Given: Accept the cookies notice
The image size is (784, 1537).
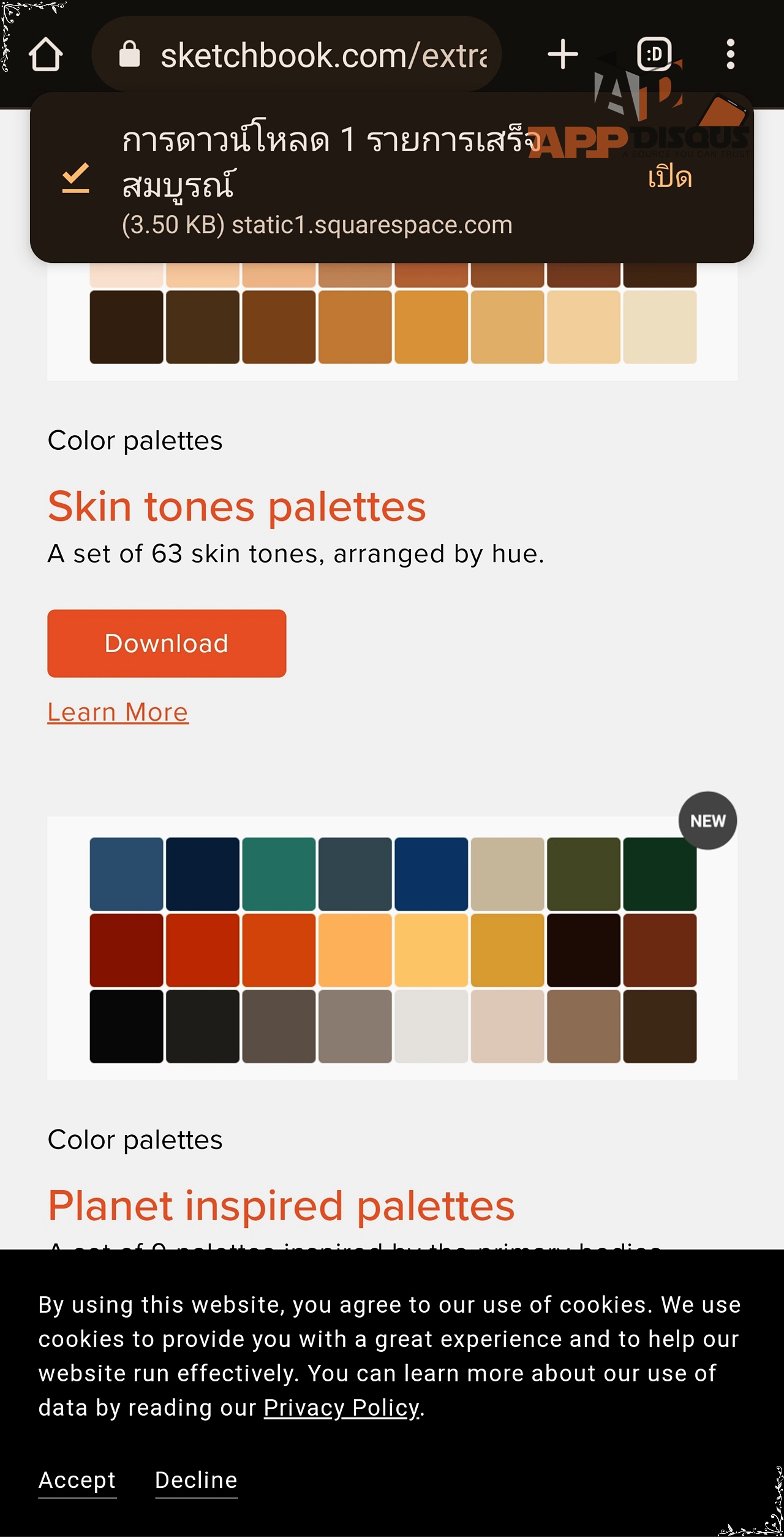Looking at the screenshot, I should (77, 1480).
